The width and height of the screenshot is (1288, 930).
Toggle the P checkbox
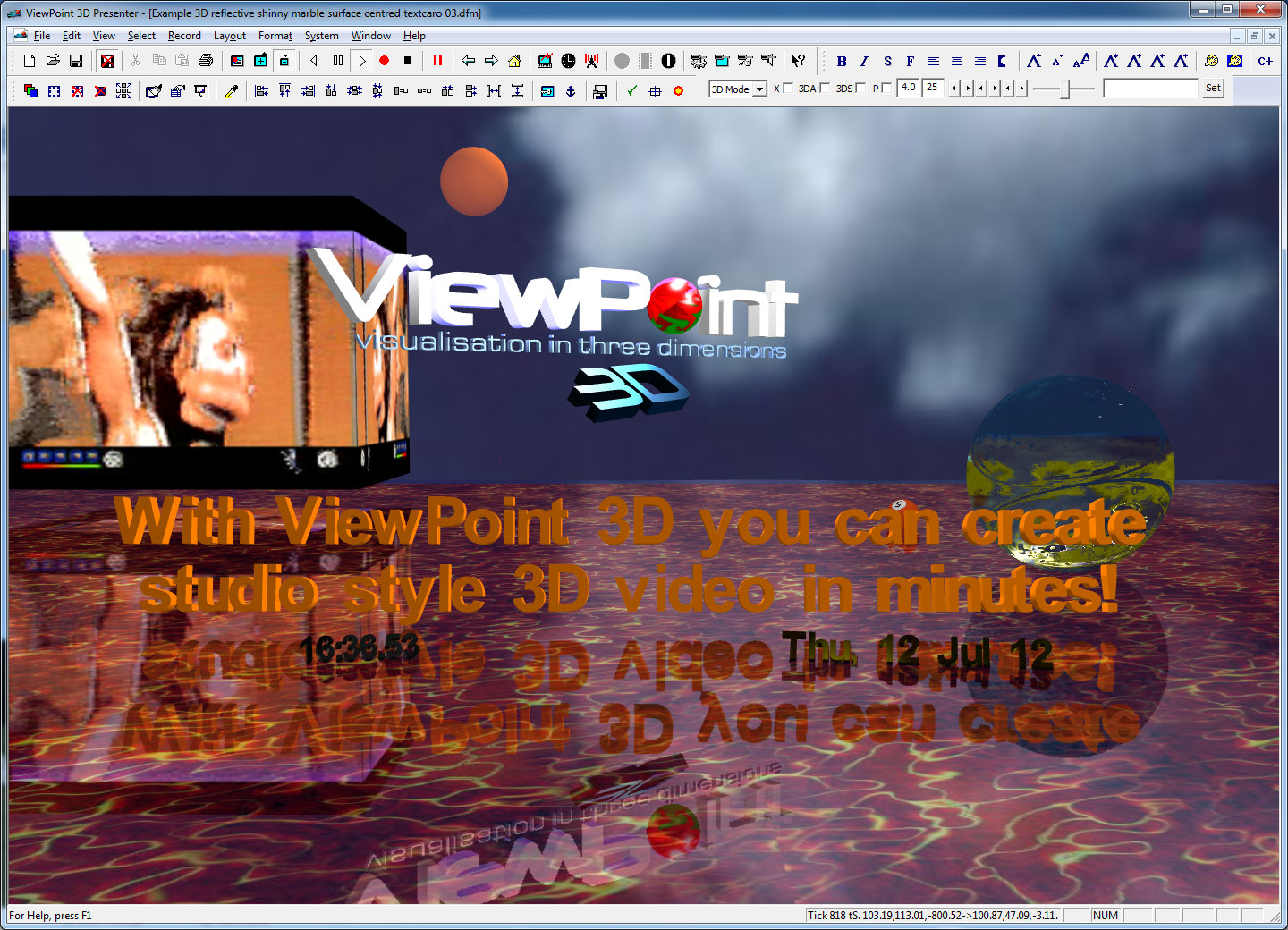pyautogui.click(x=887, y=88)
